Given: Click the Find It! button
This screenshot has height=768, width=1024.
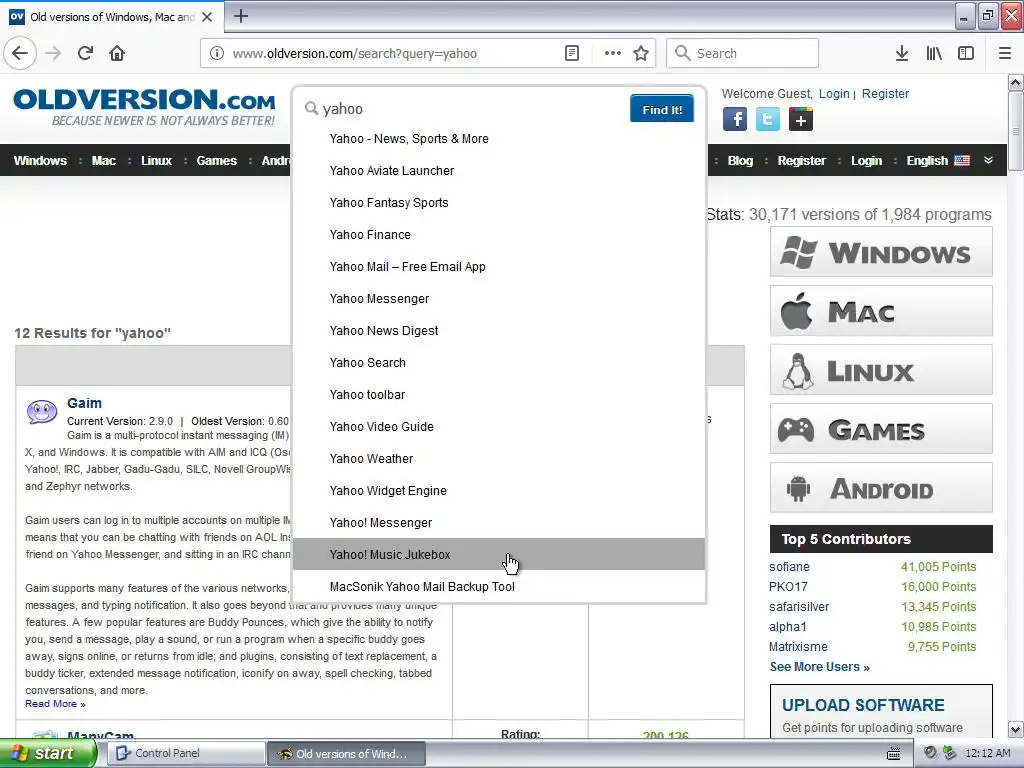Looking at the screenshot, I should (x=662, y=109).
